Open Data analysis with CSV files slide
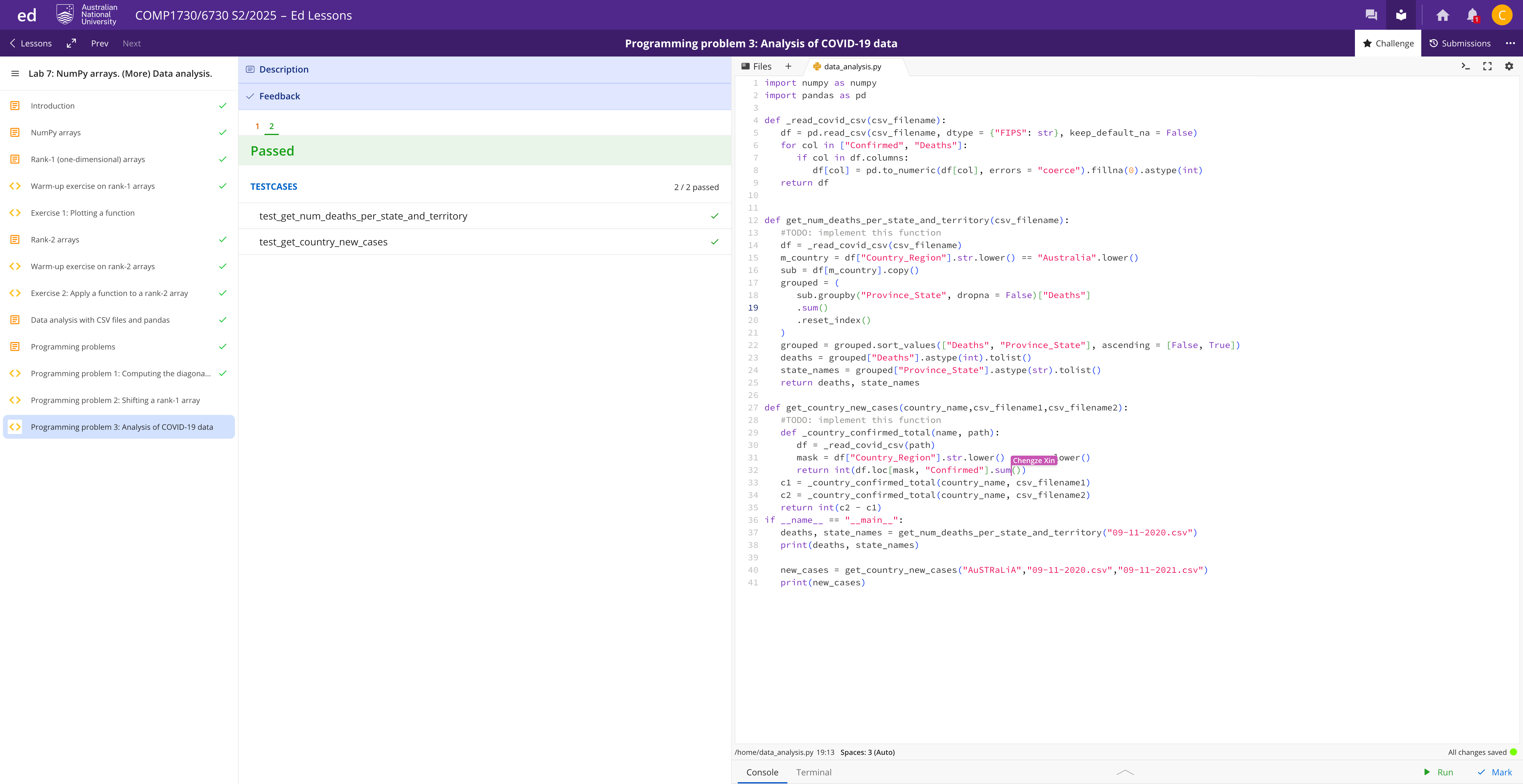1523x784 pixels. tap(119, 320)
